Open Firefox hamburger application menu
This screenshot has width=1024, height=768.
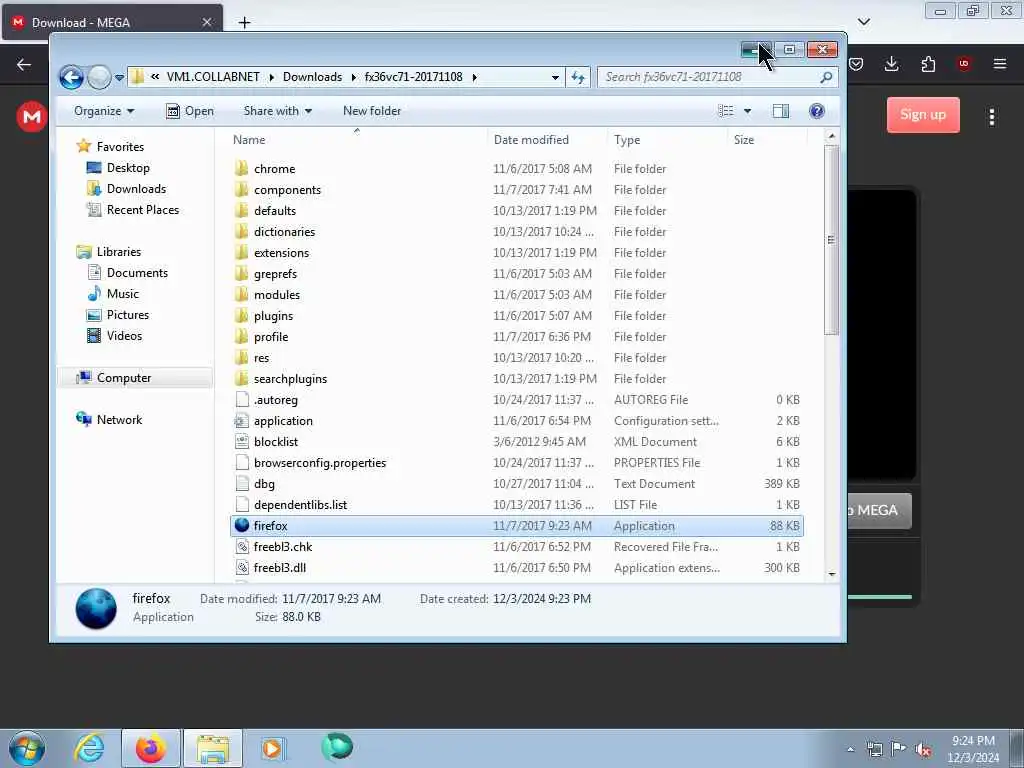coord(999,64)
